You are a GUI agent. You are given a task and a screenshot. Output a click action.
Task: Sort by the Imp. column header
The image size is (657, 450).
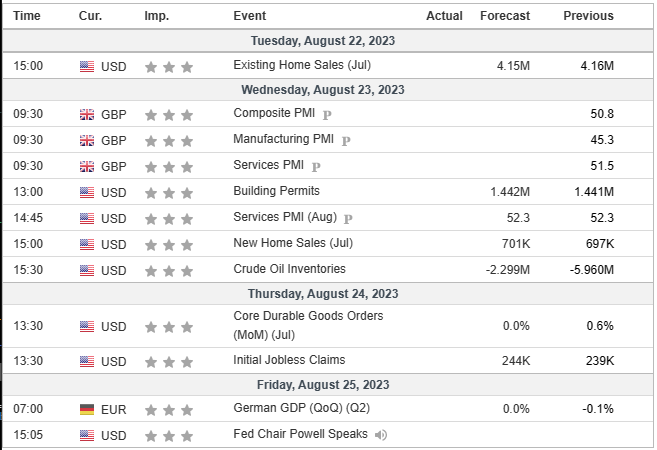point(156,15)
